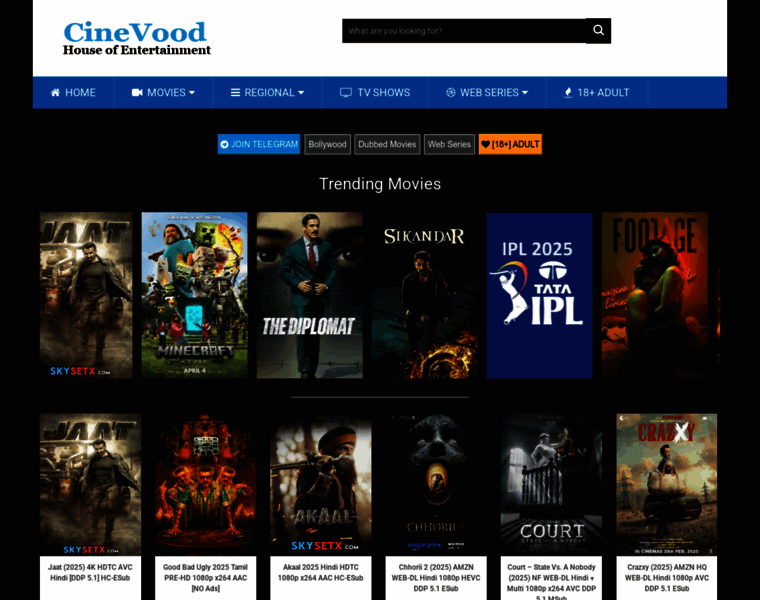Screen dimensions: 760x600
Task: Open the IPL 2025 trending poster
Action: tap(539, 295)
